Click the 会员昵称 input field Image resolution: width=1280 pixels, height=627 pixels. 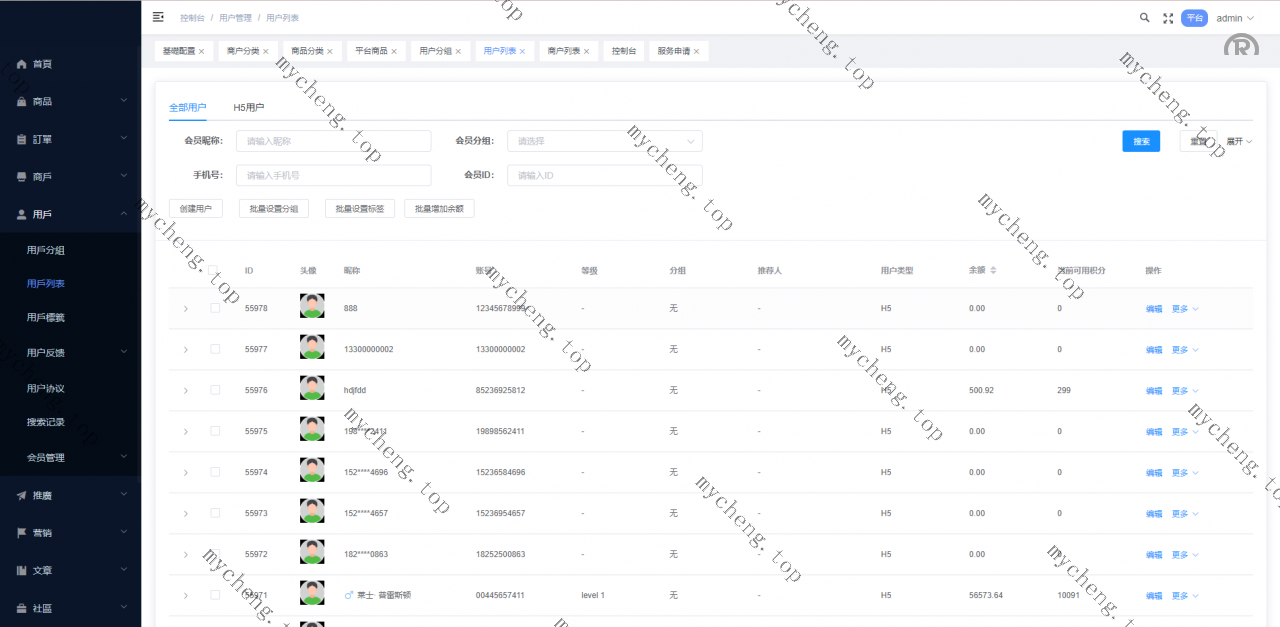tap(333, 141)
